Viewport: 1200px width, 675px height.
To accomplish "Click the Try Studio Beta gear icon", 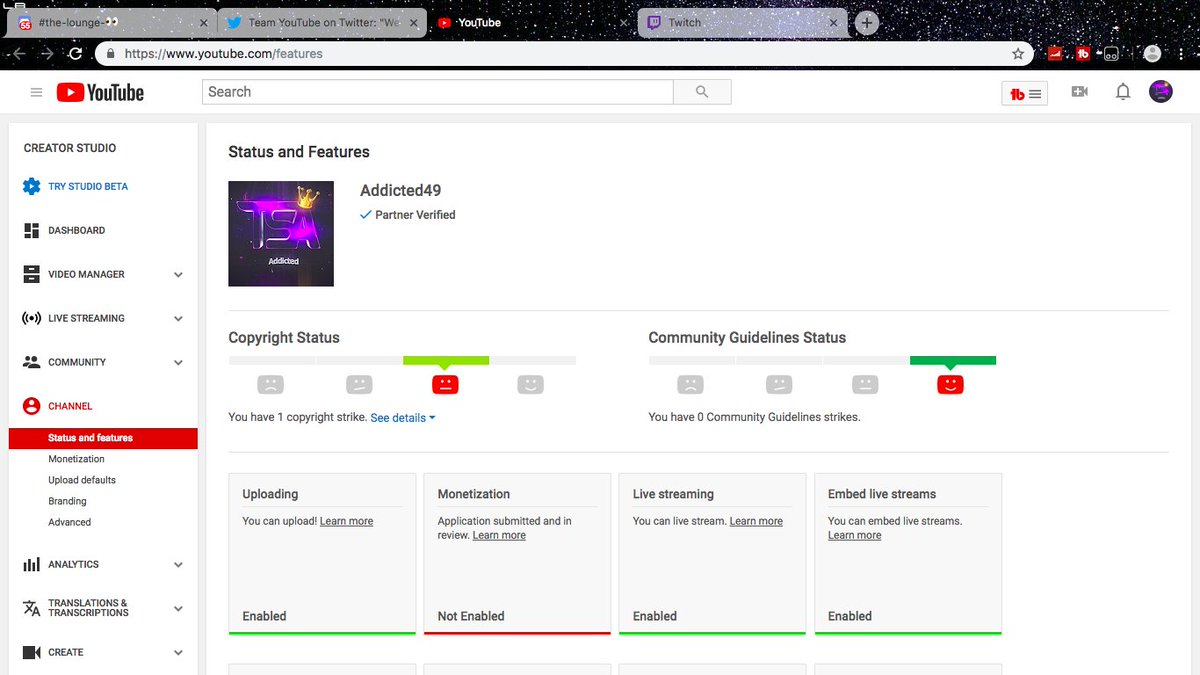I will pos(31,186).
